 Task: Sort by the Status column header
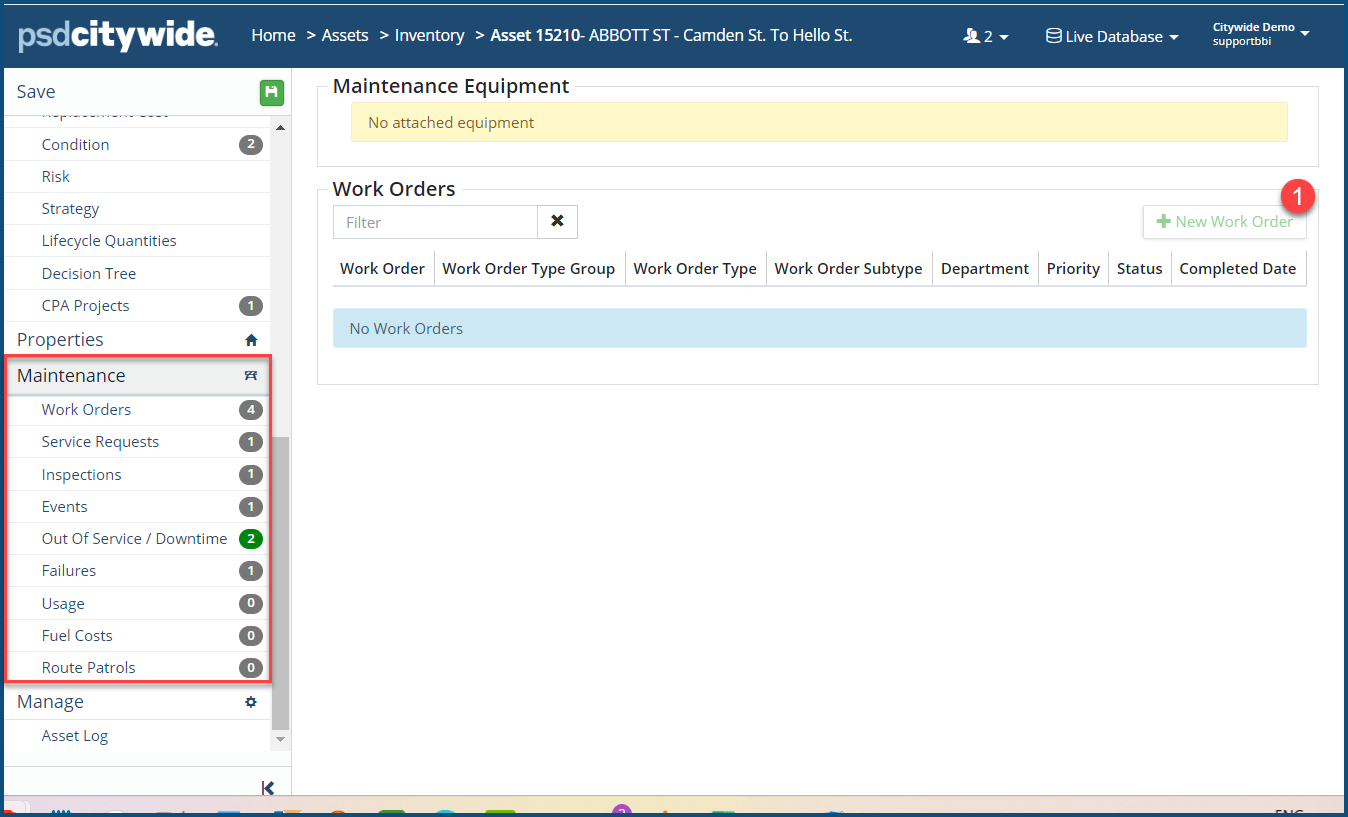(1140, 268)
